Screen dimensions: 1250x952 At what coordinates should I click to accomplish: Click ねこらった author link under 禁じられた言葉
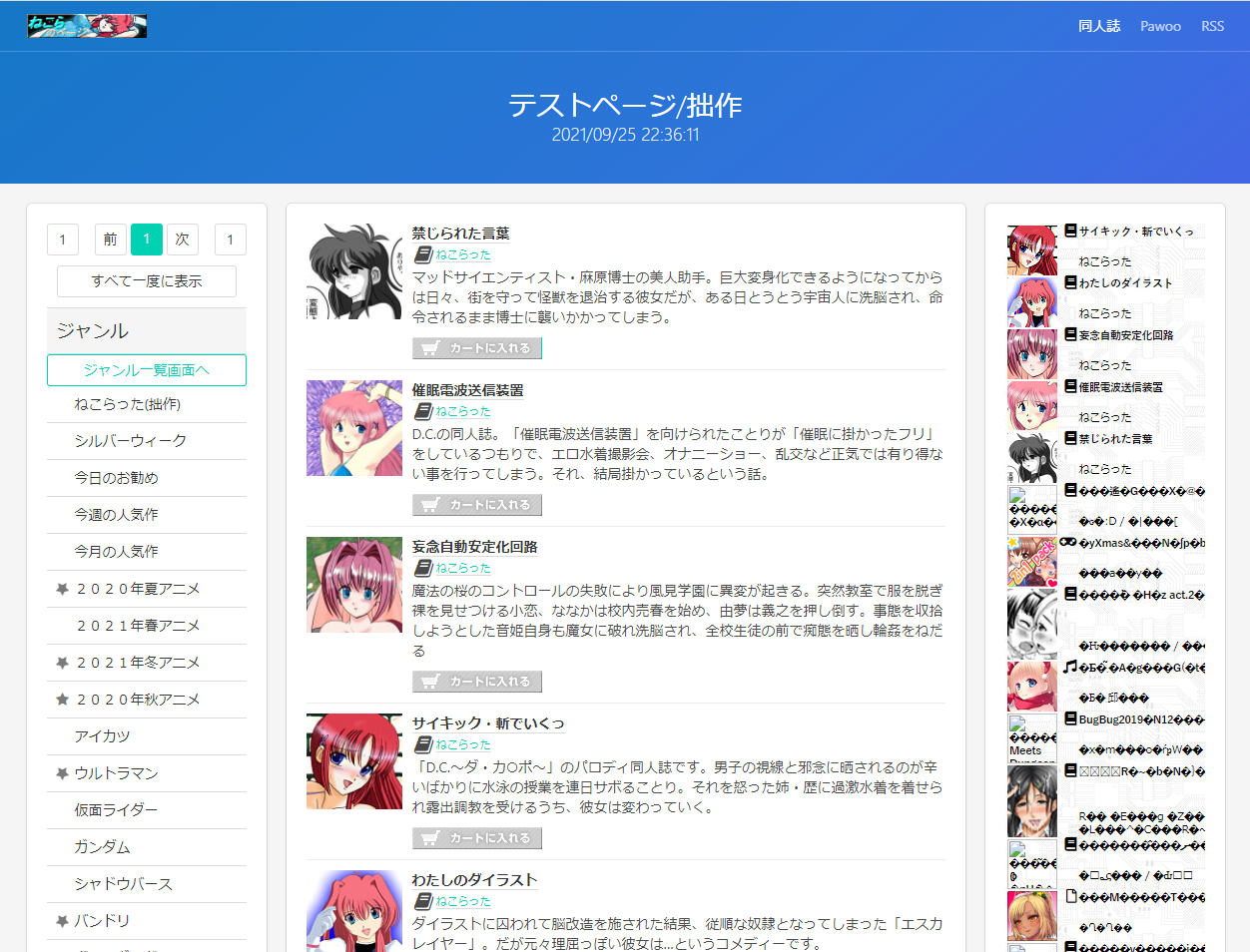pyautogui.click(x=463, y=254)
